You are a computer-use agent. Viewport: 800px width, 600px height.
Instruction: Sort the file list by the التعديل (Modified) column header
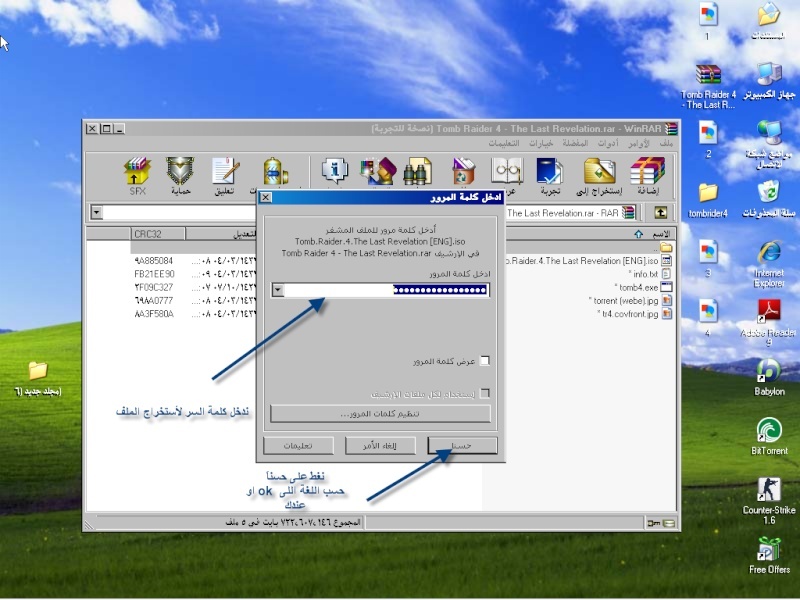[222, 234]
